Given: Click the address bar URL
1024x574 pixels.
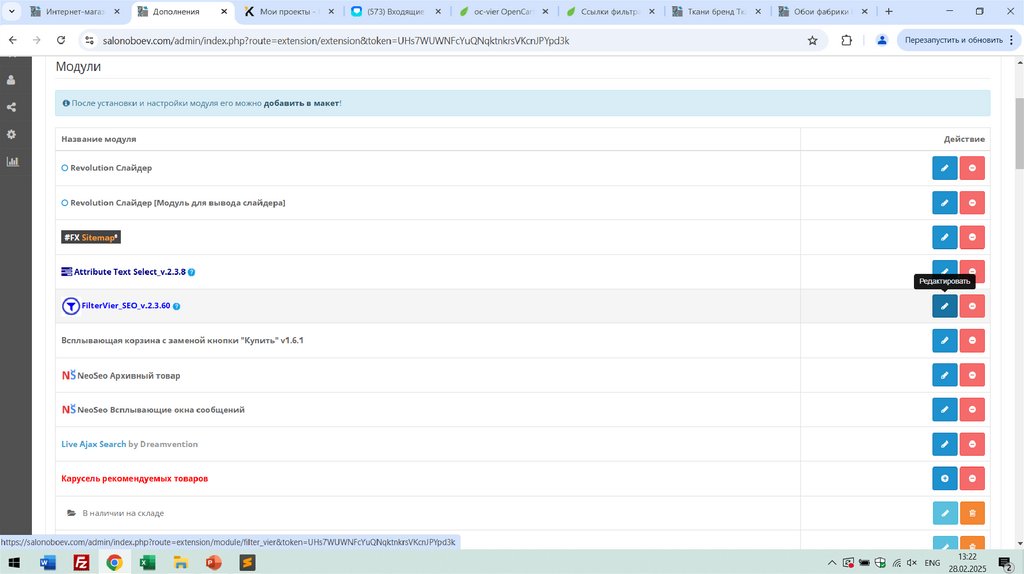Looking at the screenshot, I should [336, 40].
